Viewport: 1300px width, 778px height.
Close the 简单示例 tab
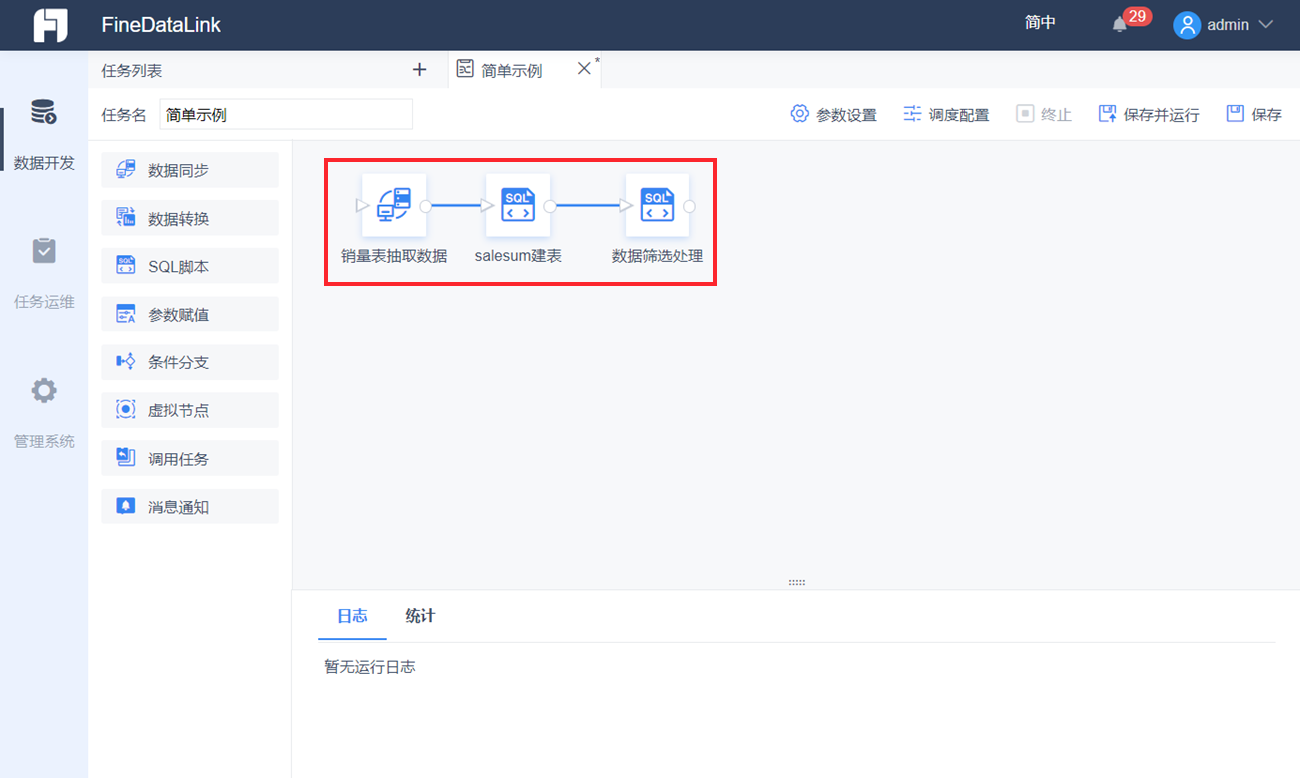click(x=585, y=69)
